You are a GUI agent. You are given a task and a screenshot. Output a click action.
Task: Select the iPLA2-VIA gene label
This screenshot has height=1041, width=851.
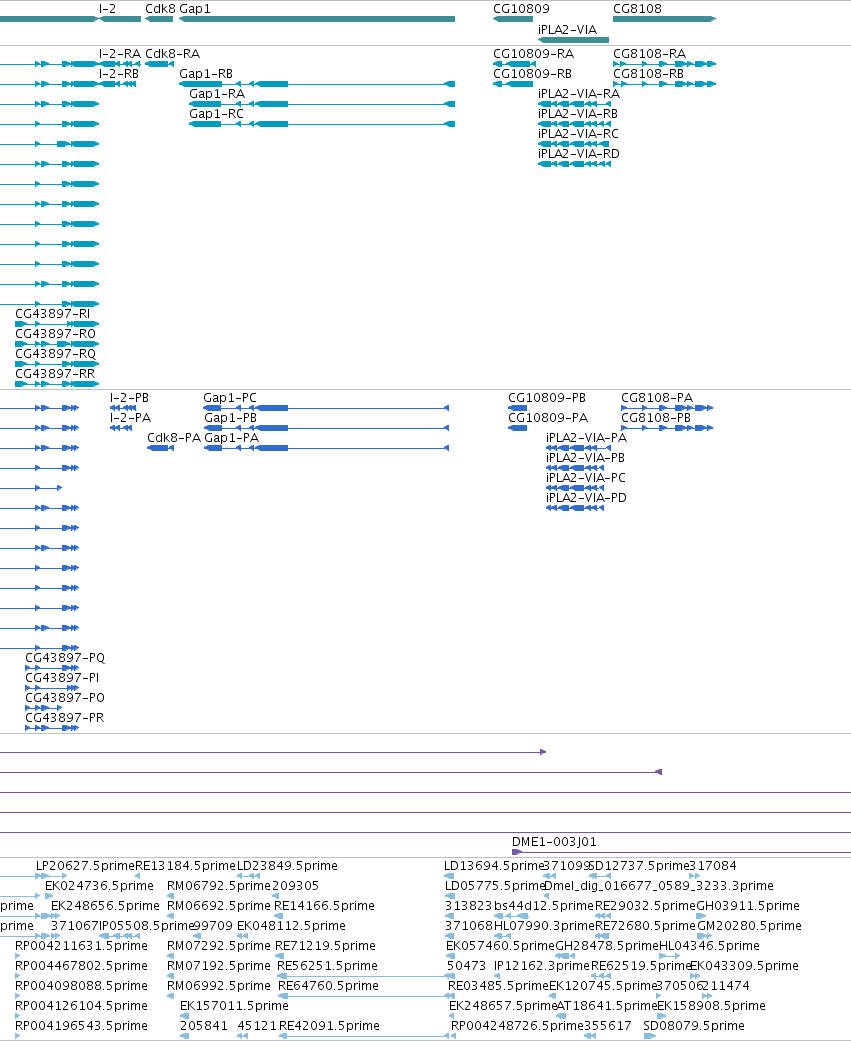click(568, 29)
